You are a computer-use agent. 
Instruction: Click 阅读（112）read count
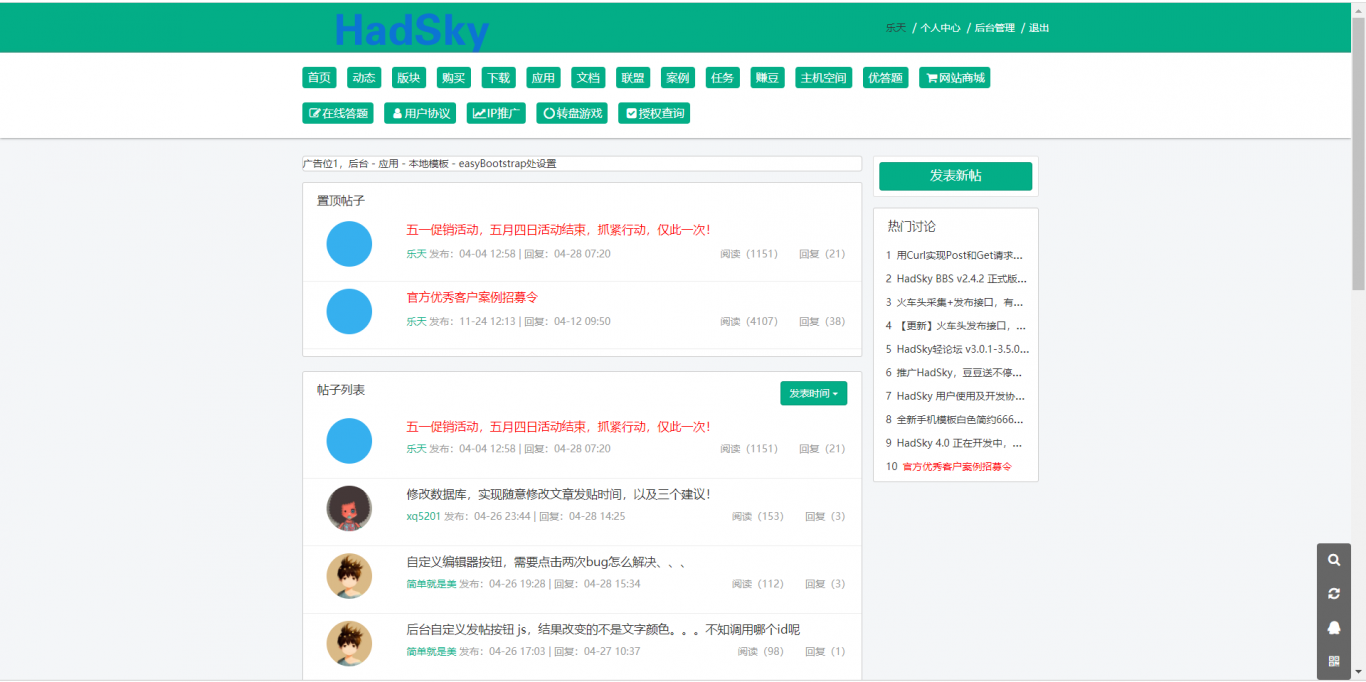[758, 584]
